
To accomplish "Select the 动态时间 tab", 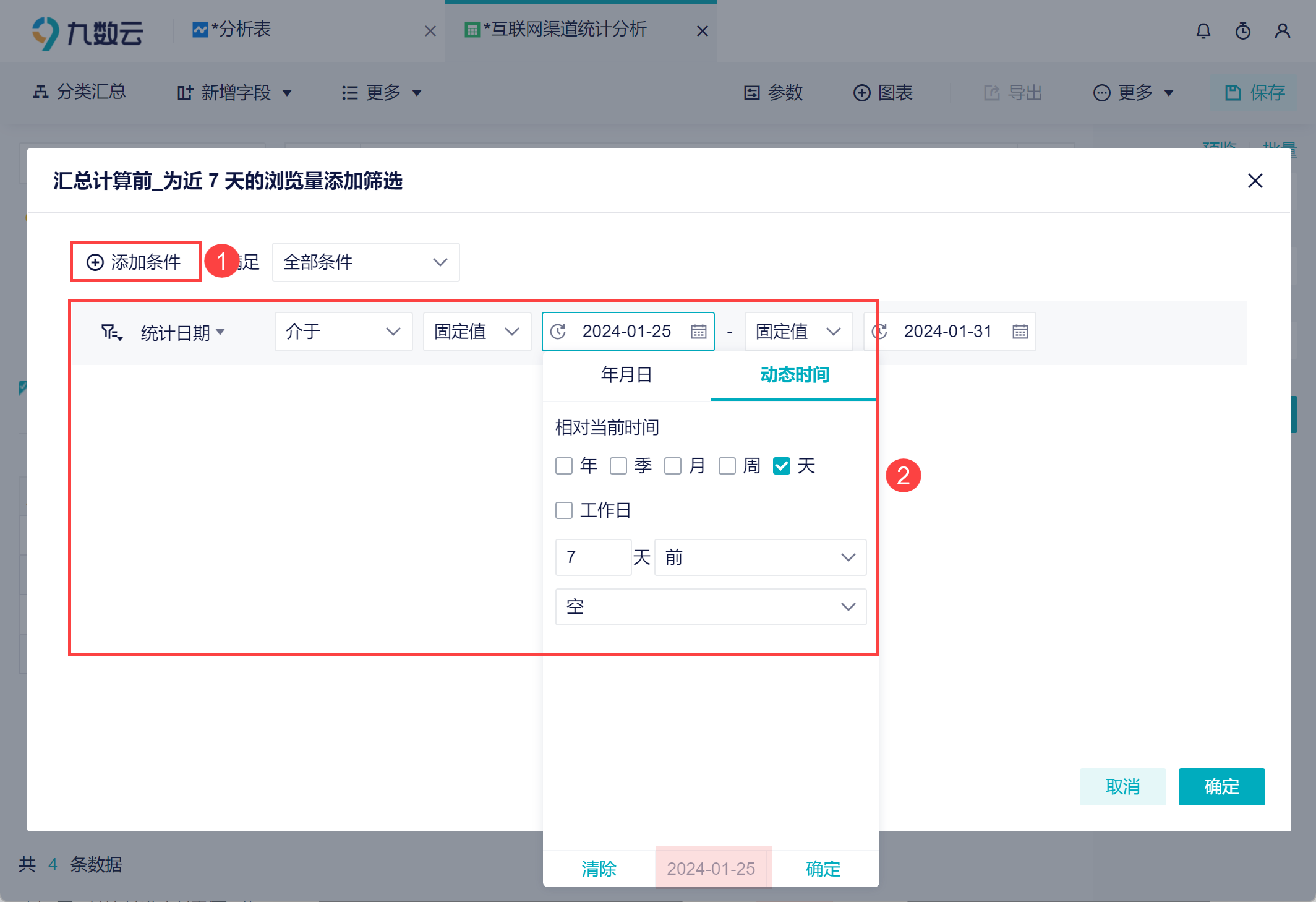I will point(794,375).
